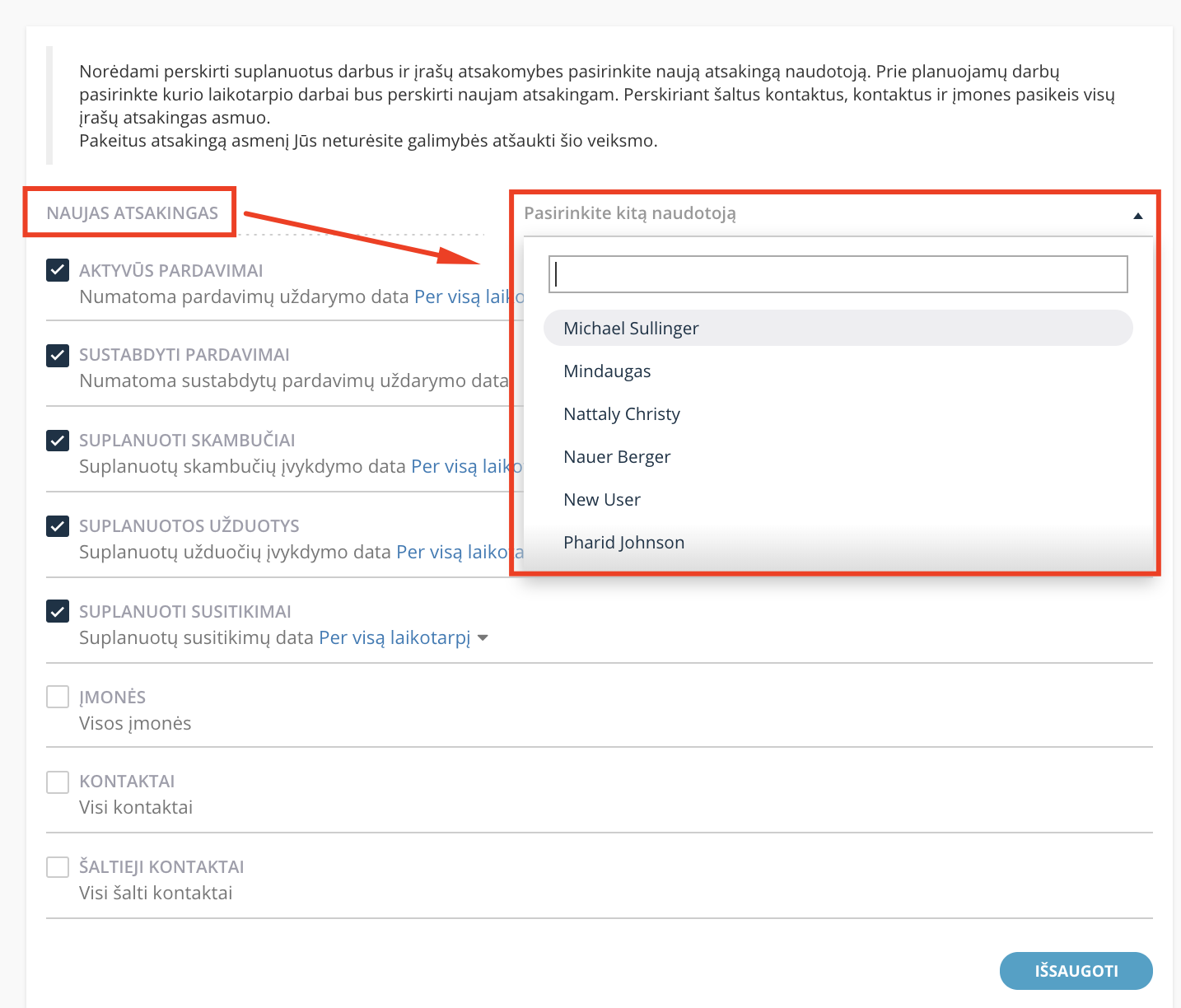Toggle the Suplanuoti skambučiai checkbox
1181x1008 pixels.
[58, 441]
